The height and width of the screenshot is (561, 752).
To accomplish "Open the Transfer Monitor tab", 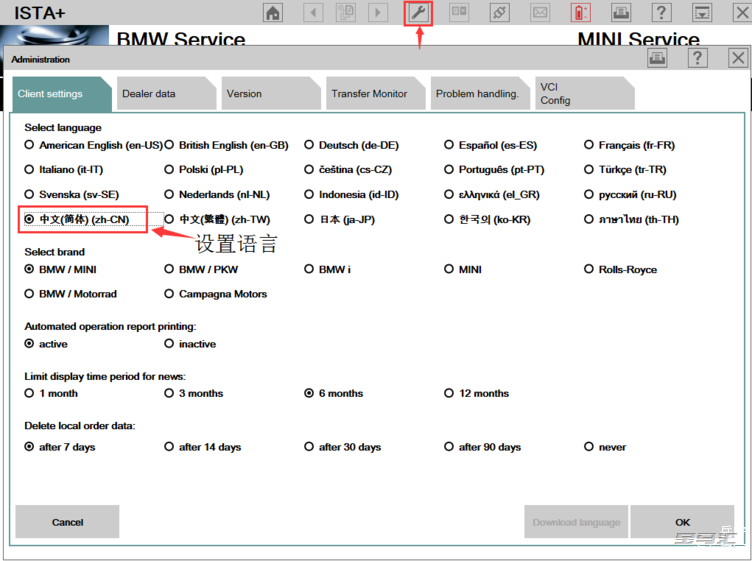I will pos(375,94).
